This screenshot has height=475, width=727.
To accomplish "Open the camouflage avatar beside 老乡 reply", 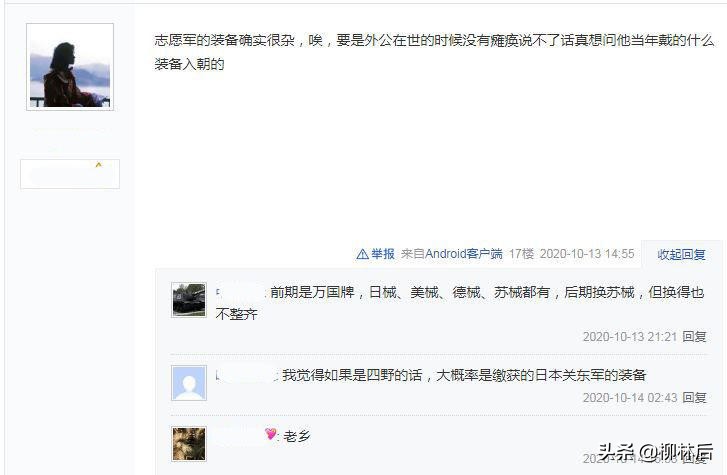I will (x=189, y=444).
